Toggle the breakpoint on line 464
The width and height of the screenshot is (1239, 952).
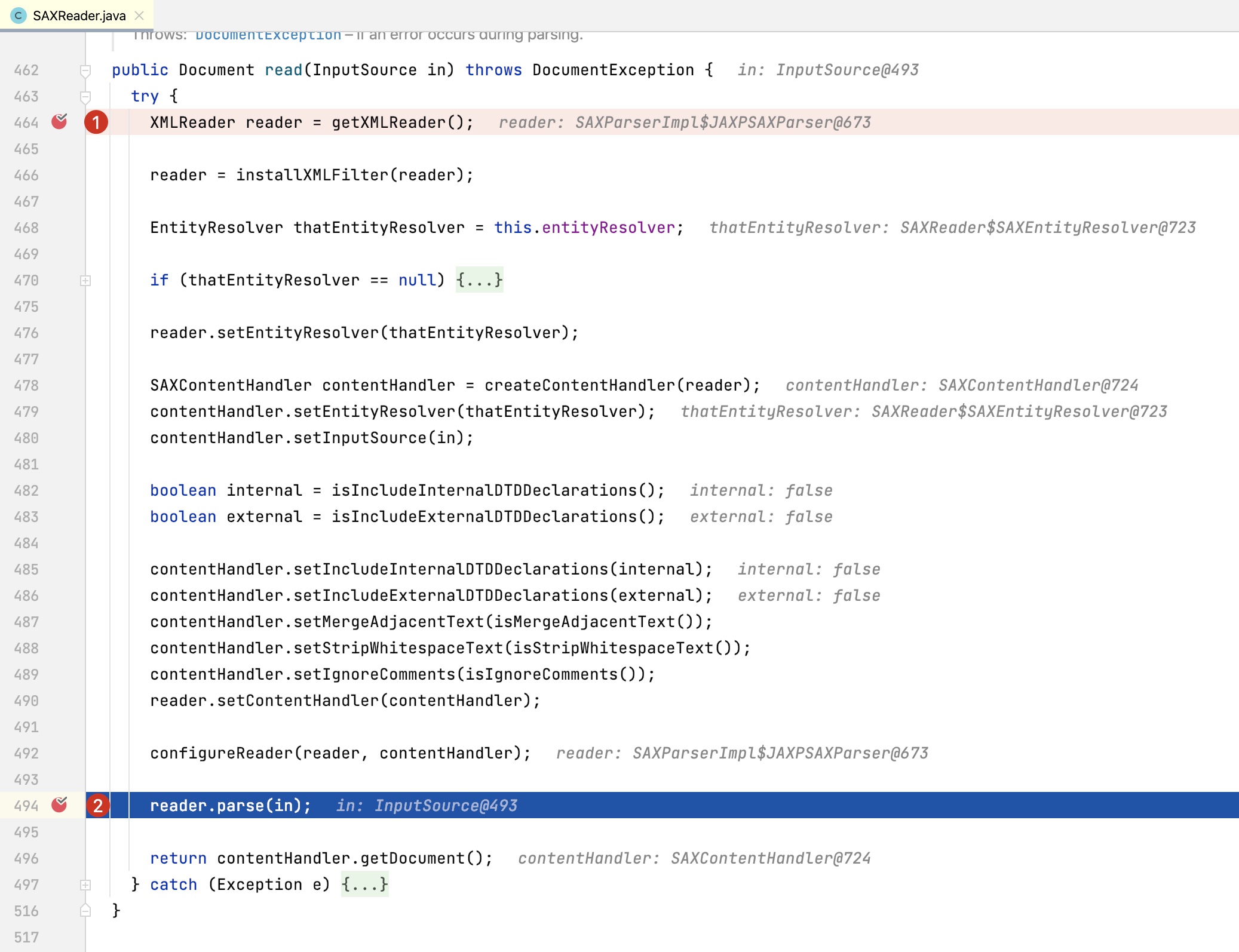click(x=59, y=122)
